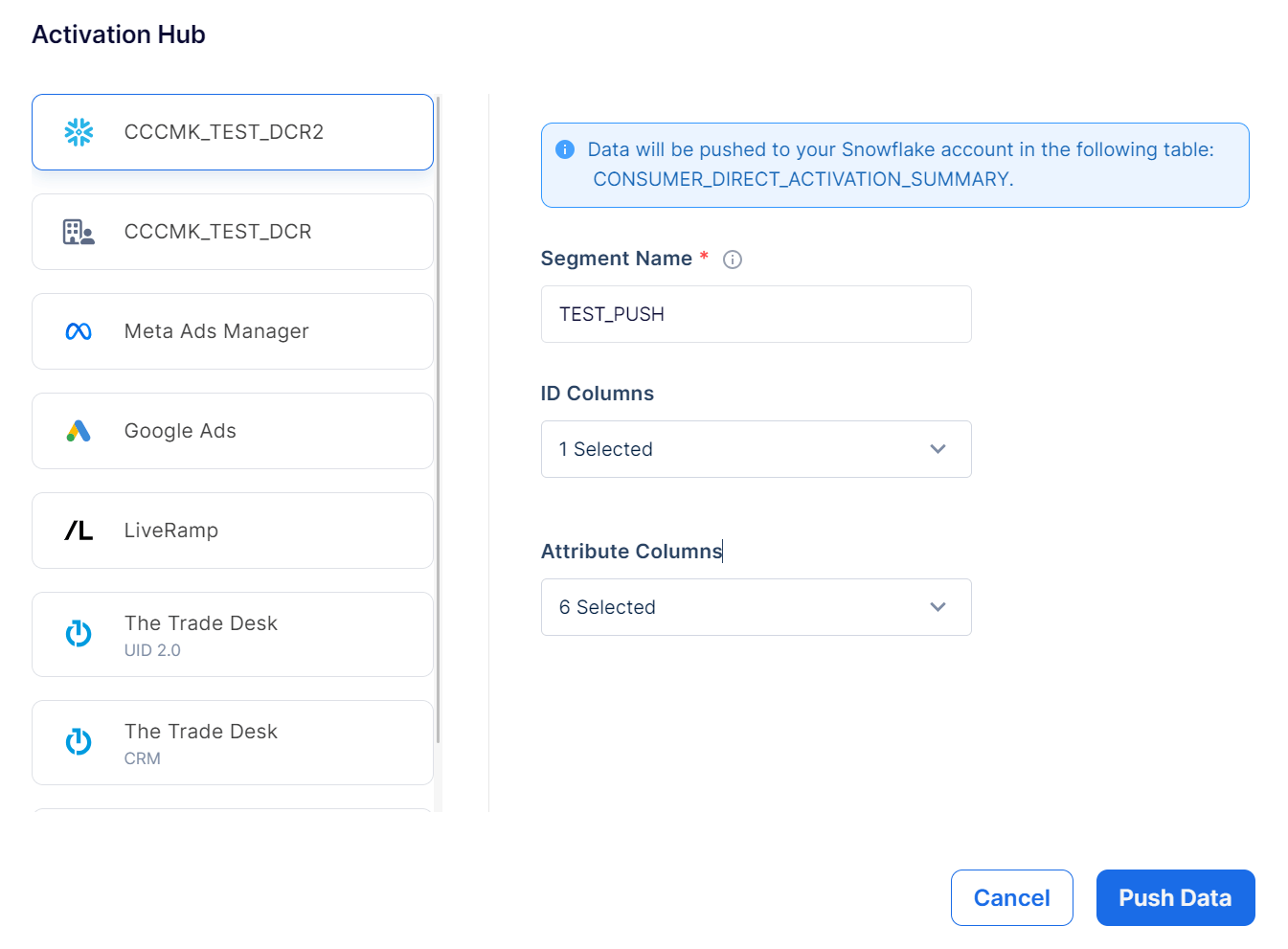
Task: Click the destination list scrollbar
Action: click(x=438, y=419)
